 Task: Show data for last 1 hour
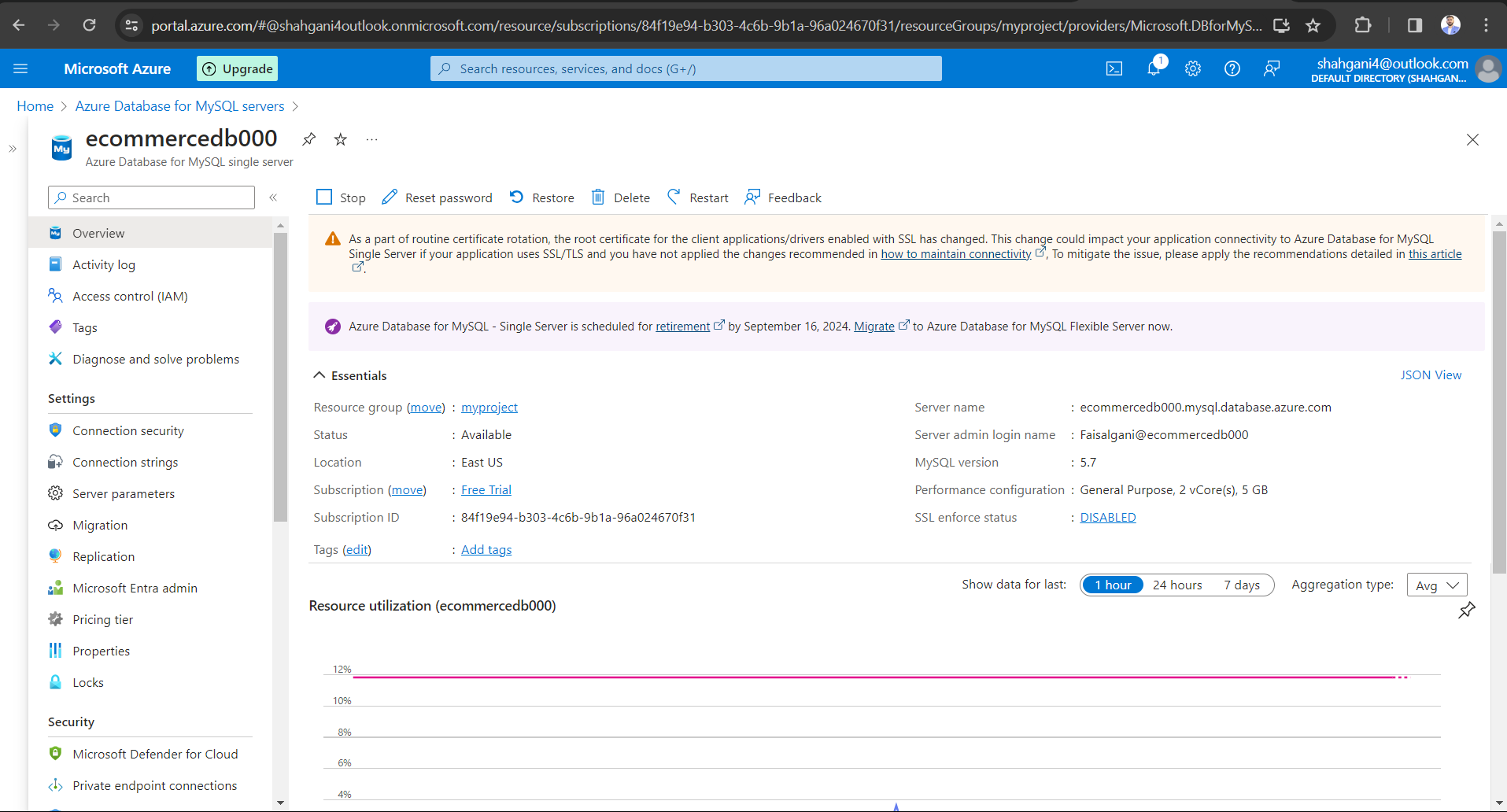click(x=1113, y=585)
